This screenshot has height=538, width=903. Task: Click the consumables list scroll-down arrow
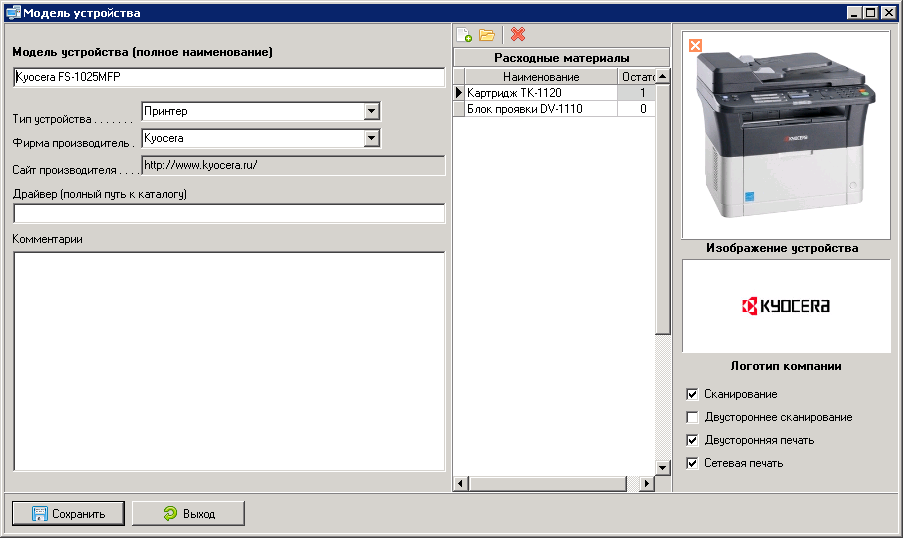click(662, 468)
